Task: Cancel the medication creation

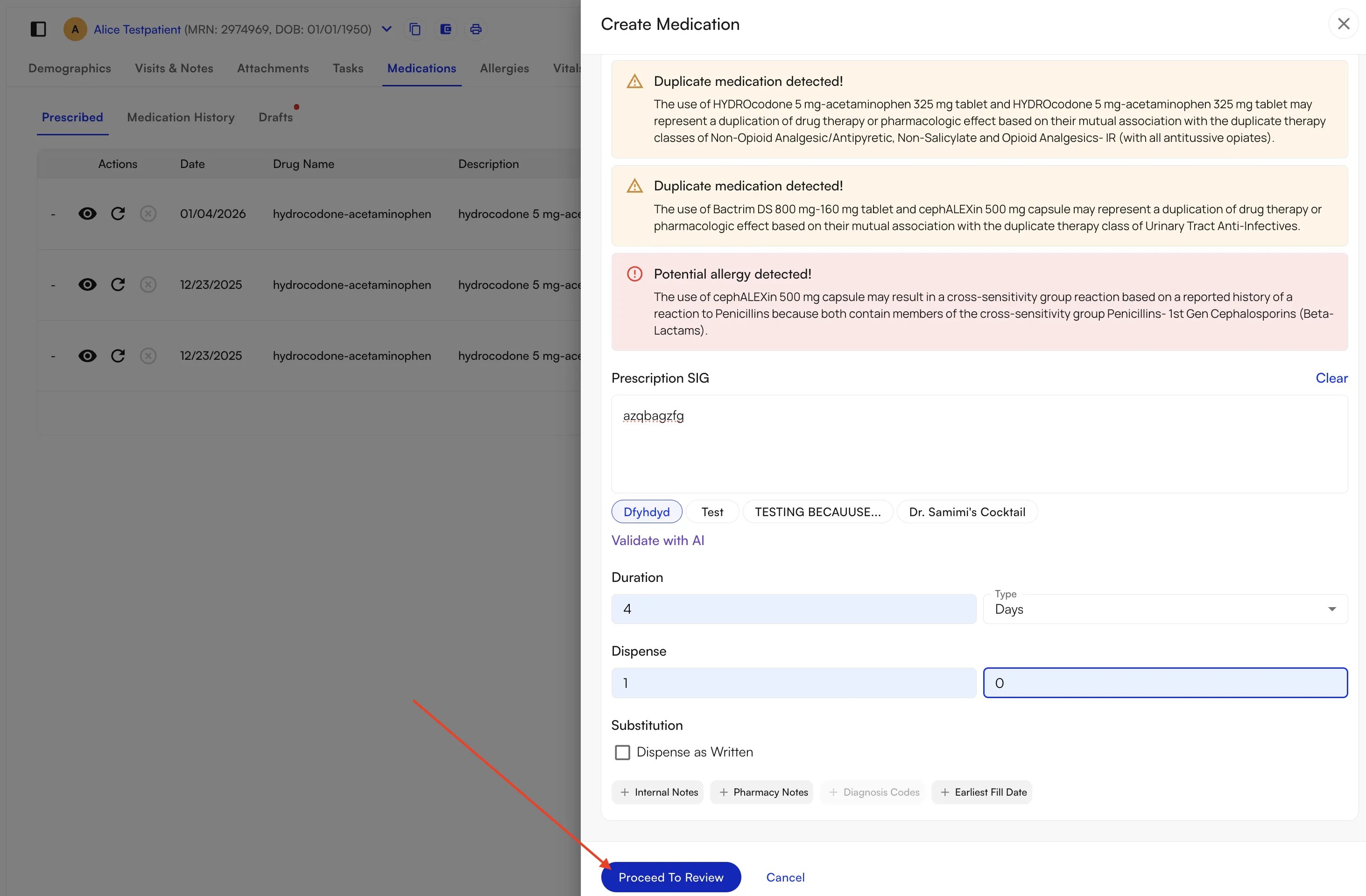Action: (785, 877)
